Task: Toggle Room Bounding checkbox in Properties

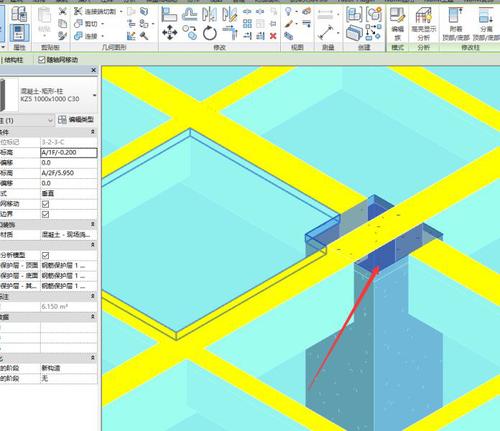Action: [x=46, y=214]
